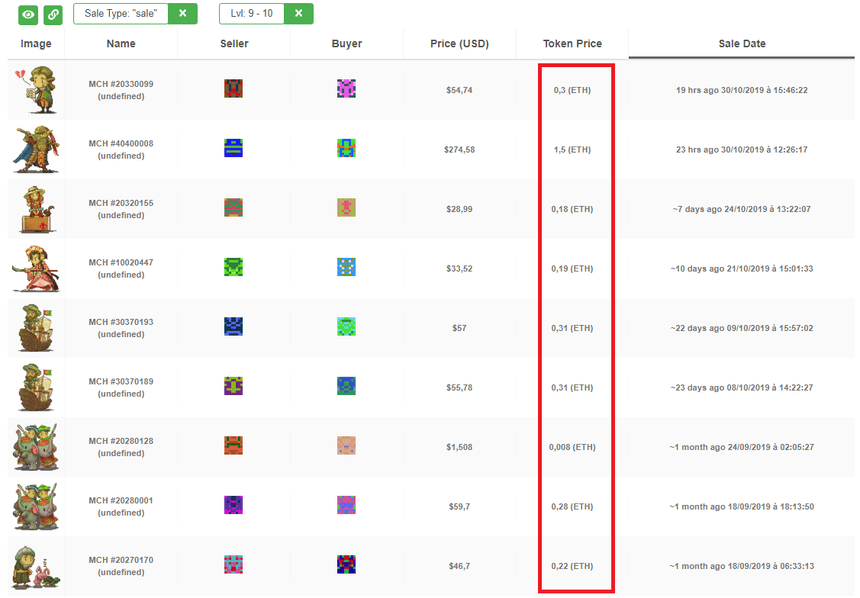Remove the Sale Type "sale" filter

point(182,14)
